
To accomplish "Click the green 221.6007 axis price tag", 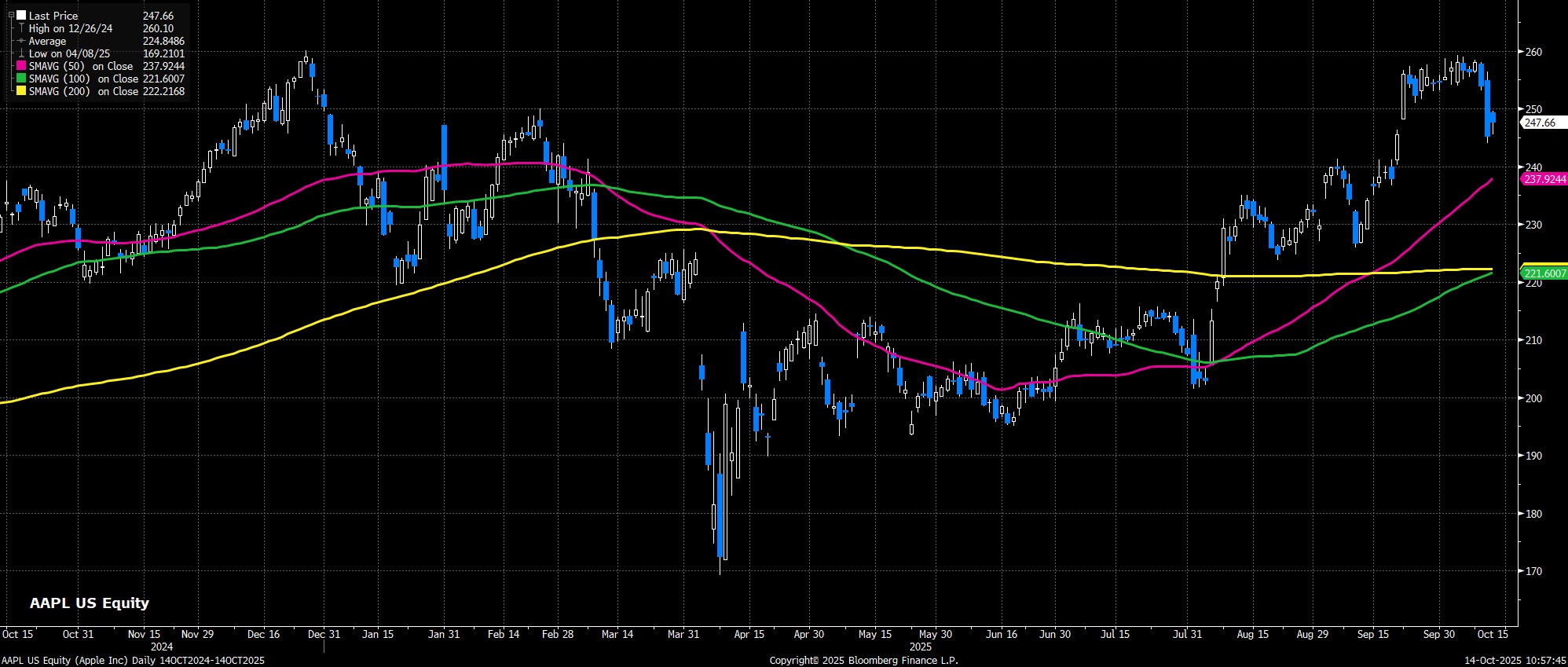I will coord(1544,273).
